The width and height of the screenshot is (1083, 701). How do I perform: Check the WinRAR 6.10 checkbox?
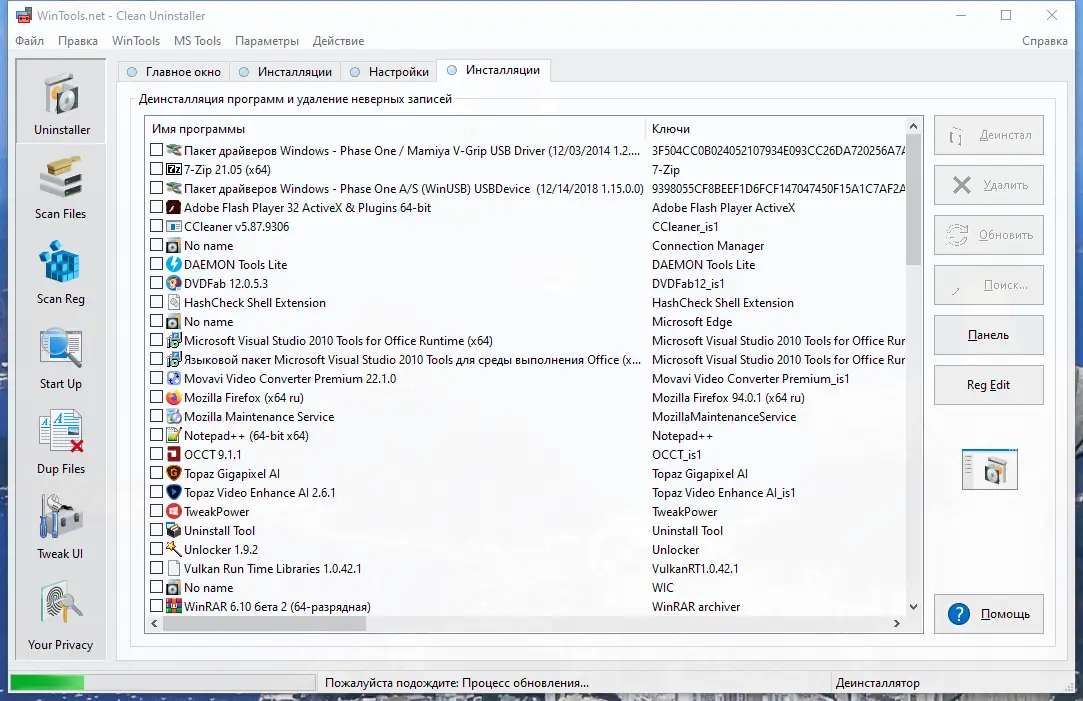click(156, 606)
